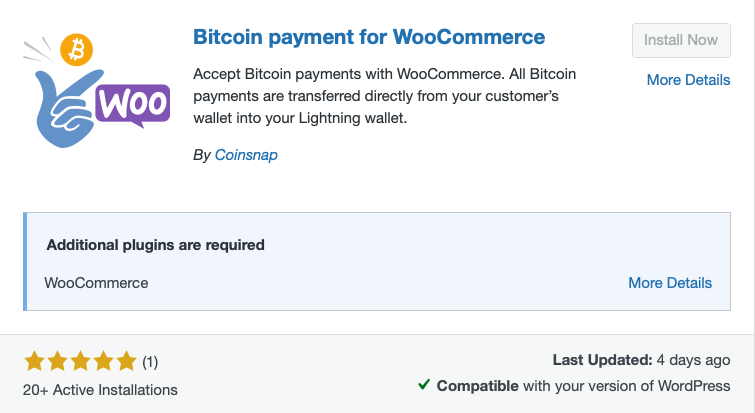Click the Last Updated 4 days ago text

641,359
